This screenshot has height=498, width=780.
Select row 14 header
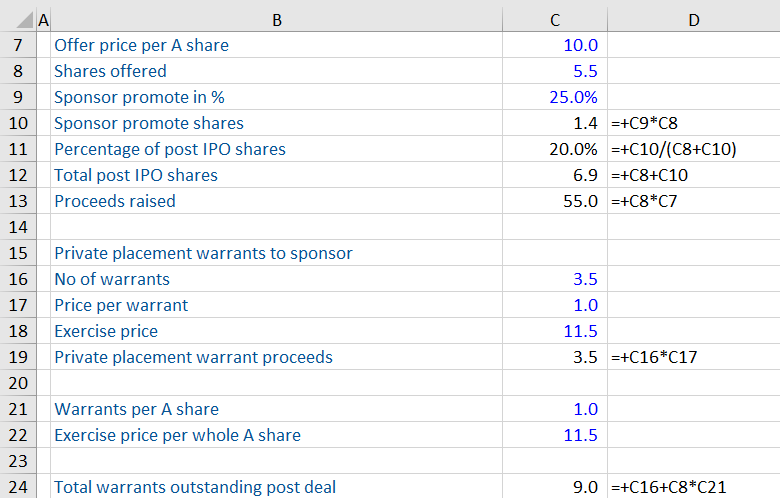[x=17, y=227]
